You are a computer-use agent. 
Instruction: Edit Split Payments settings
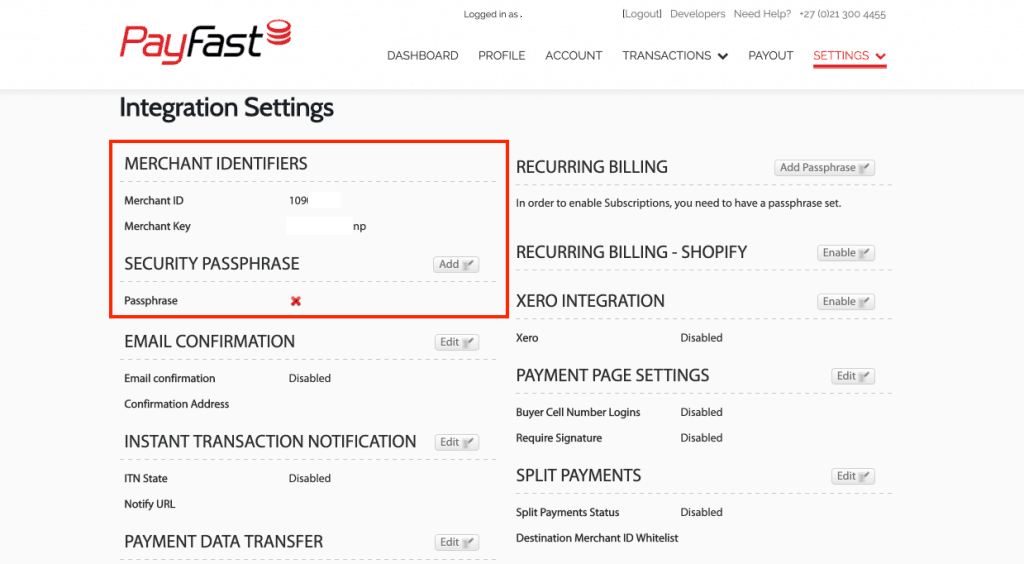point(853,476)
